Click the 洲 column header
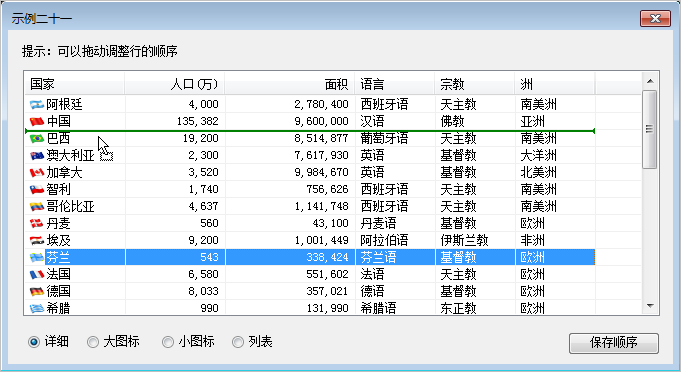Screen dimensions: 681x372 pyautogui.click(x=555, y=84)
